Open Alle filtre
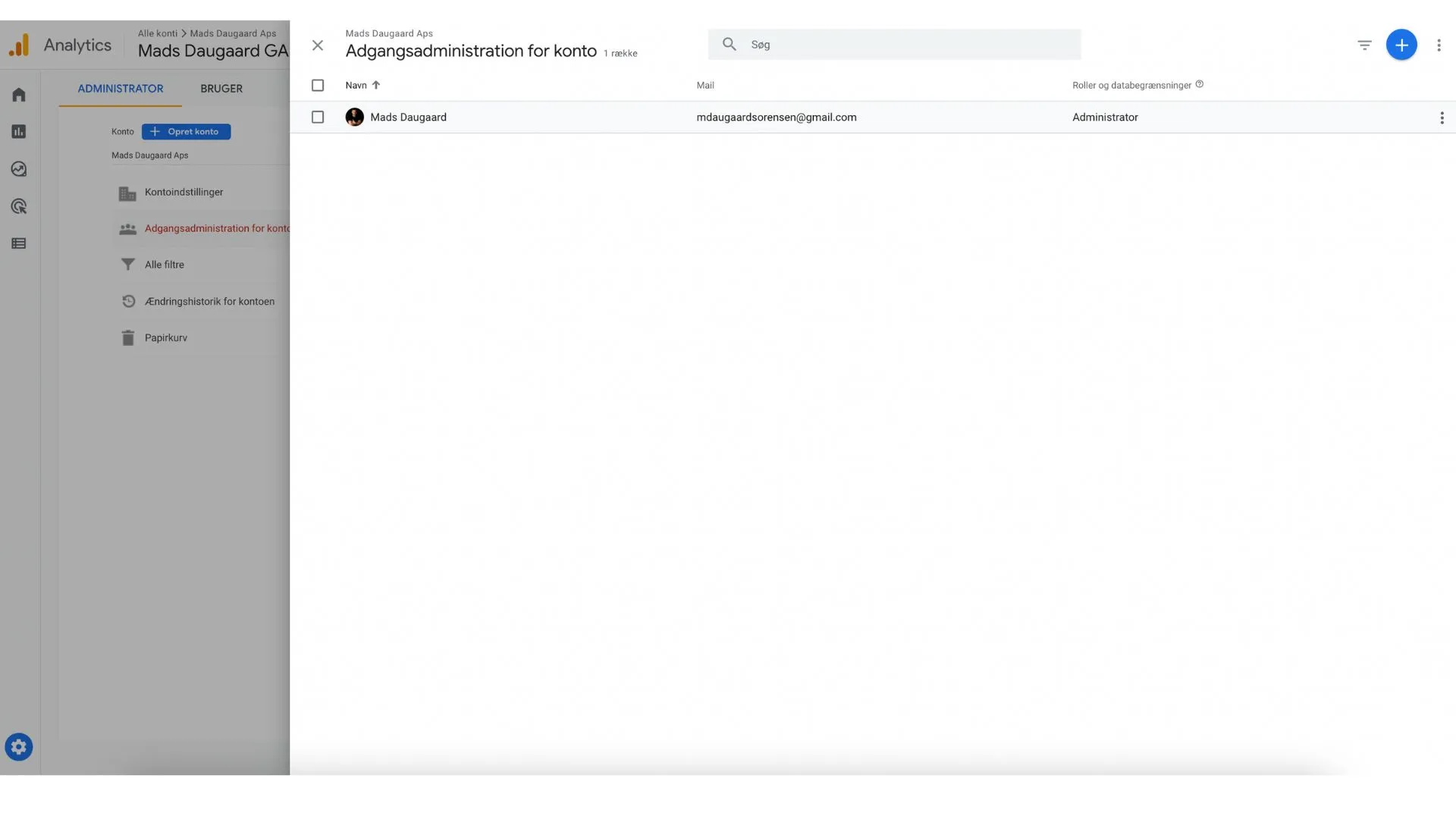Image resolution: width=1456 pixels, height=819 pixels. coord(165,265)
